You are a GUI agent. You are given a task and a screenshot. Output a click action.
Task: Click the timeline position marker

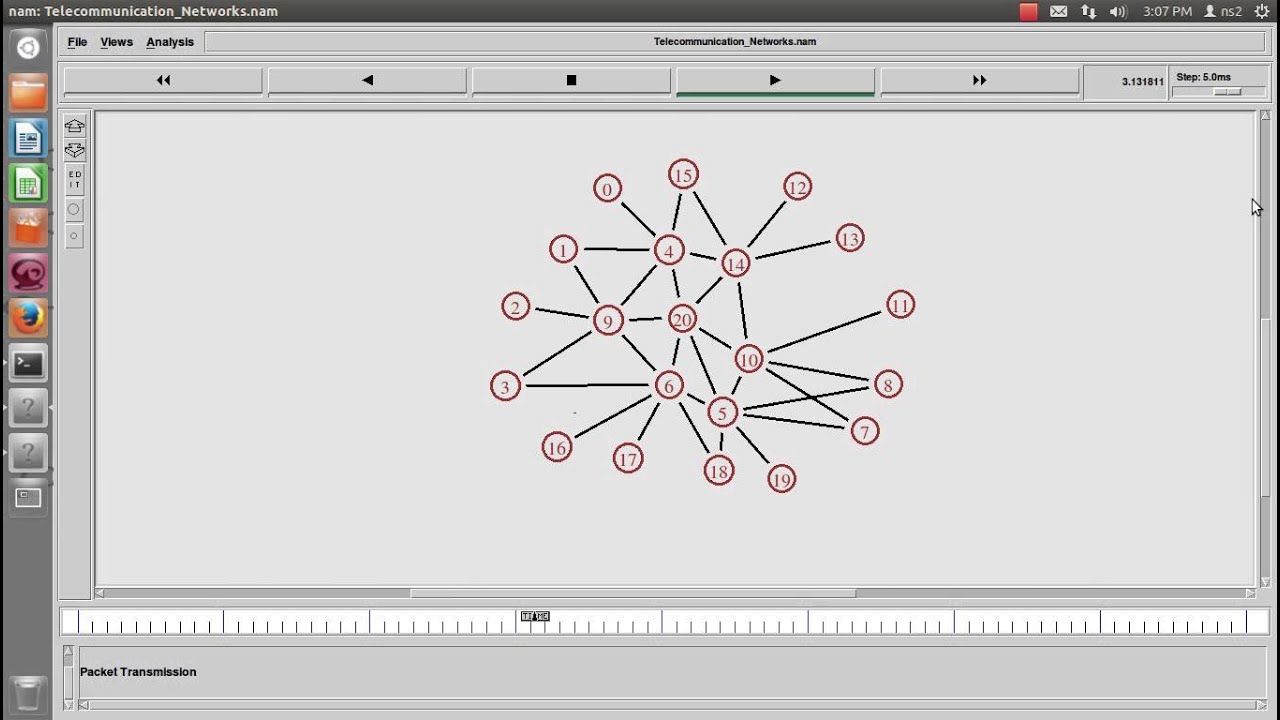(535, 616)
